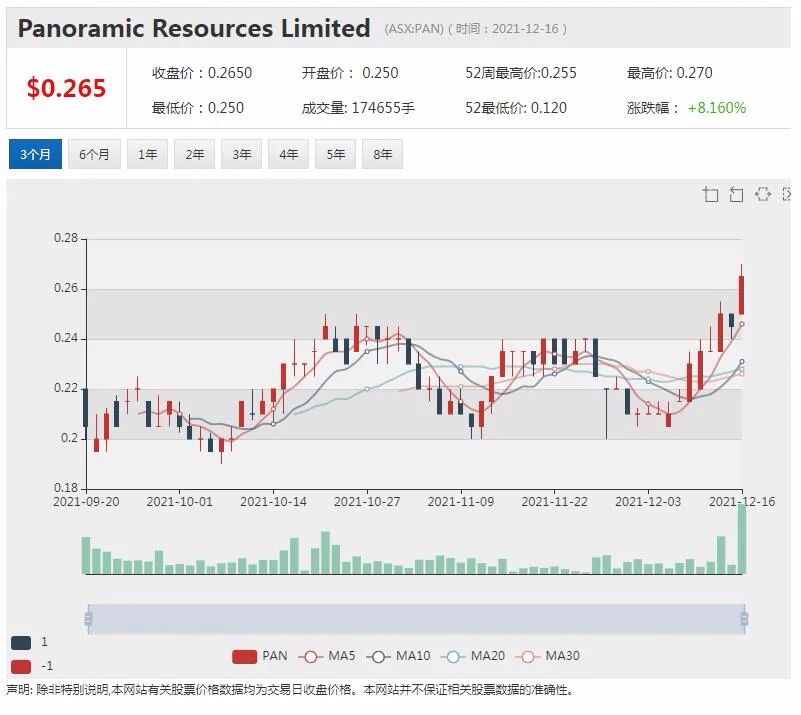Click the 2021-11-09 x-axis date label
The image size is (801, 715).
[x=461, y=502]
